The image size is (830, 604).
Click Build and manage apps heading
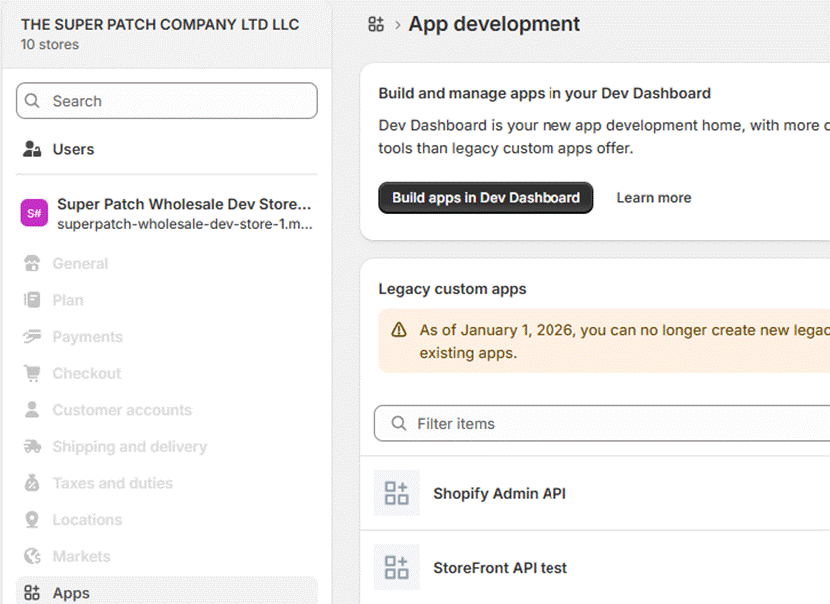pyautogui.click(x=544, y=93)
